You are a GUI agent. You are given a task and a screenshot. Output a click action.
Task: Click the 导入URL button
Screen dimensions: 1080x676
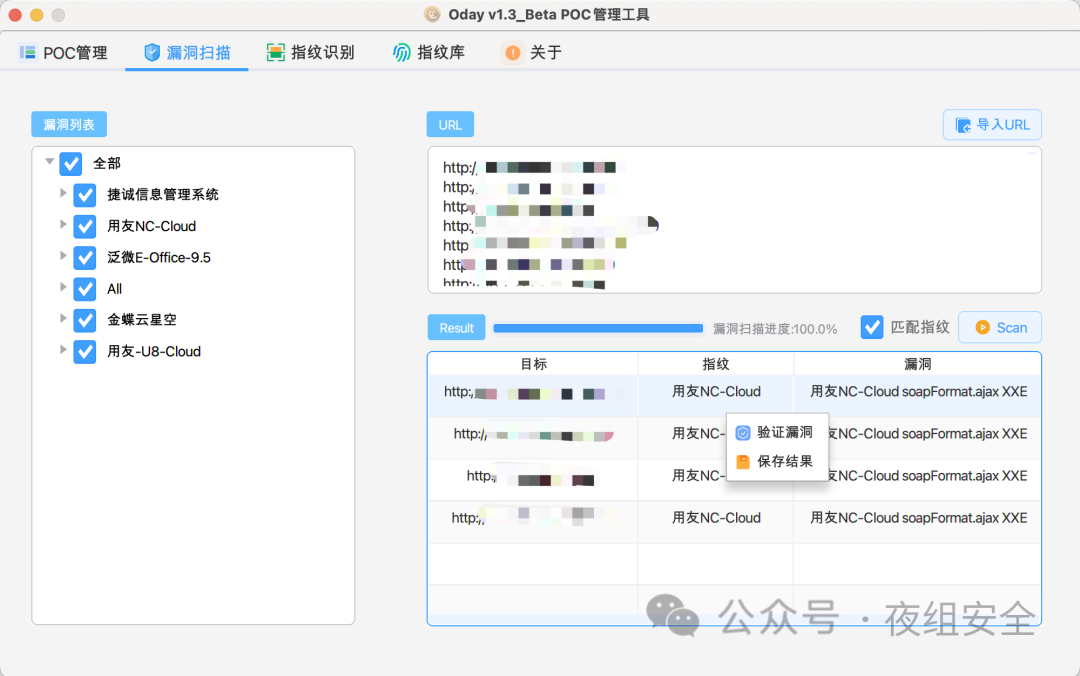click(993, 125)
